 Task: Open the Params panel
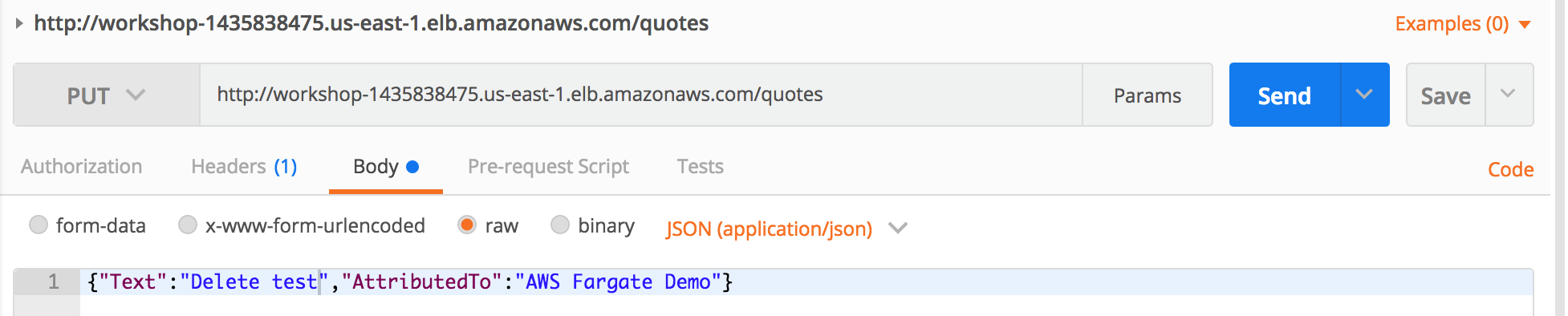(x=1148, y=95)
